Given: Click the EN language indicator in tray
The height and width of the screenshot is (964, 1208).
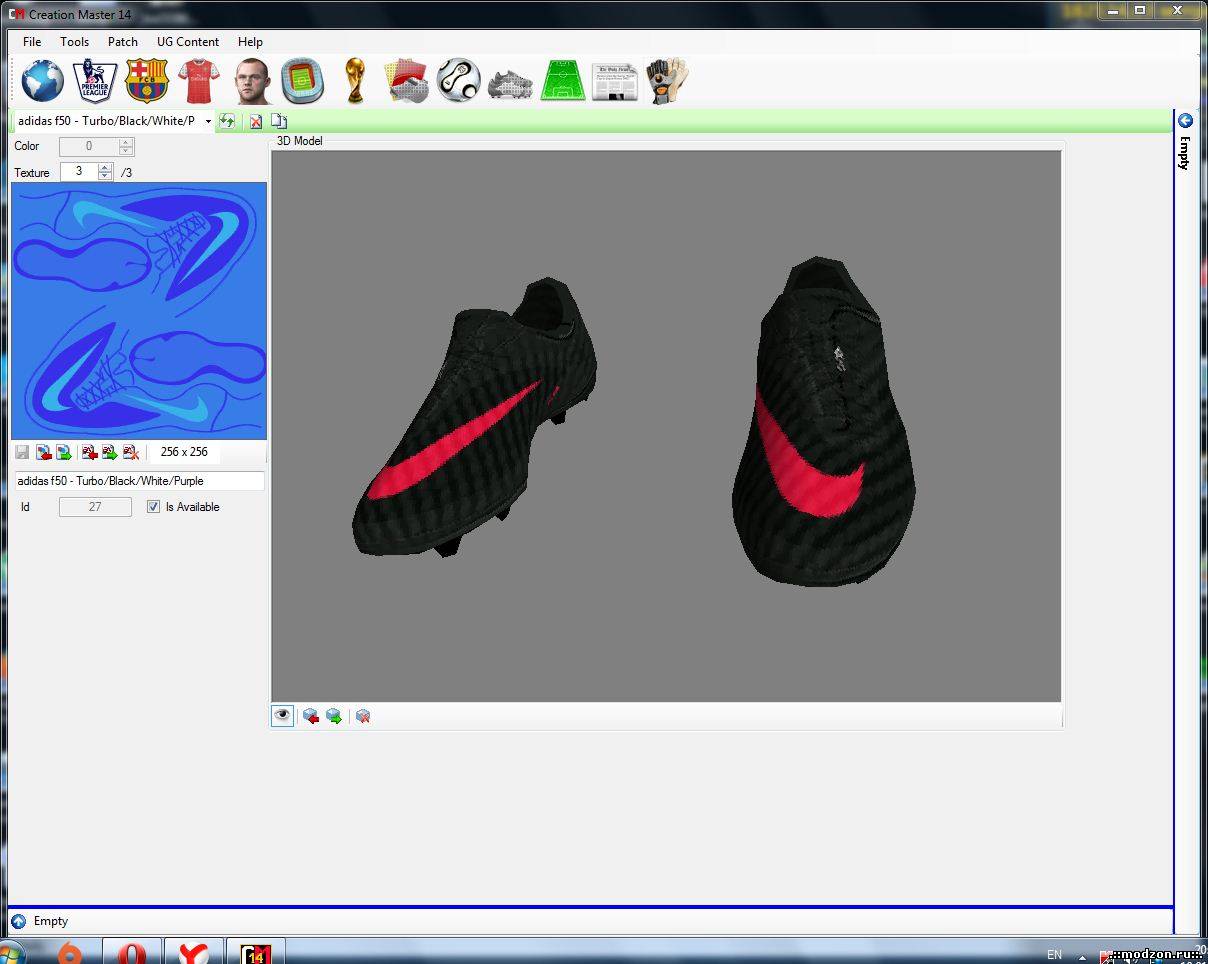Looking at the screenshot, I should (1055, 955).
